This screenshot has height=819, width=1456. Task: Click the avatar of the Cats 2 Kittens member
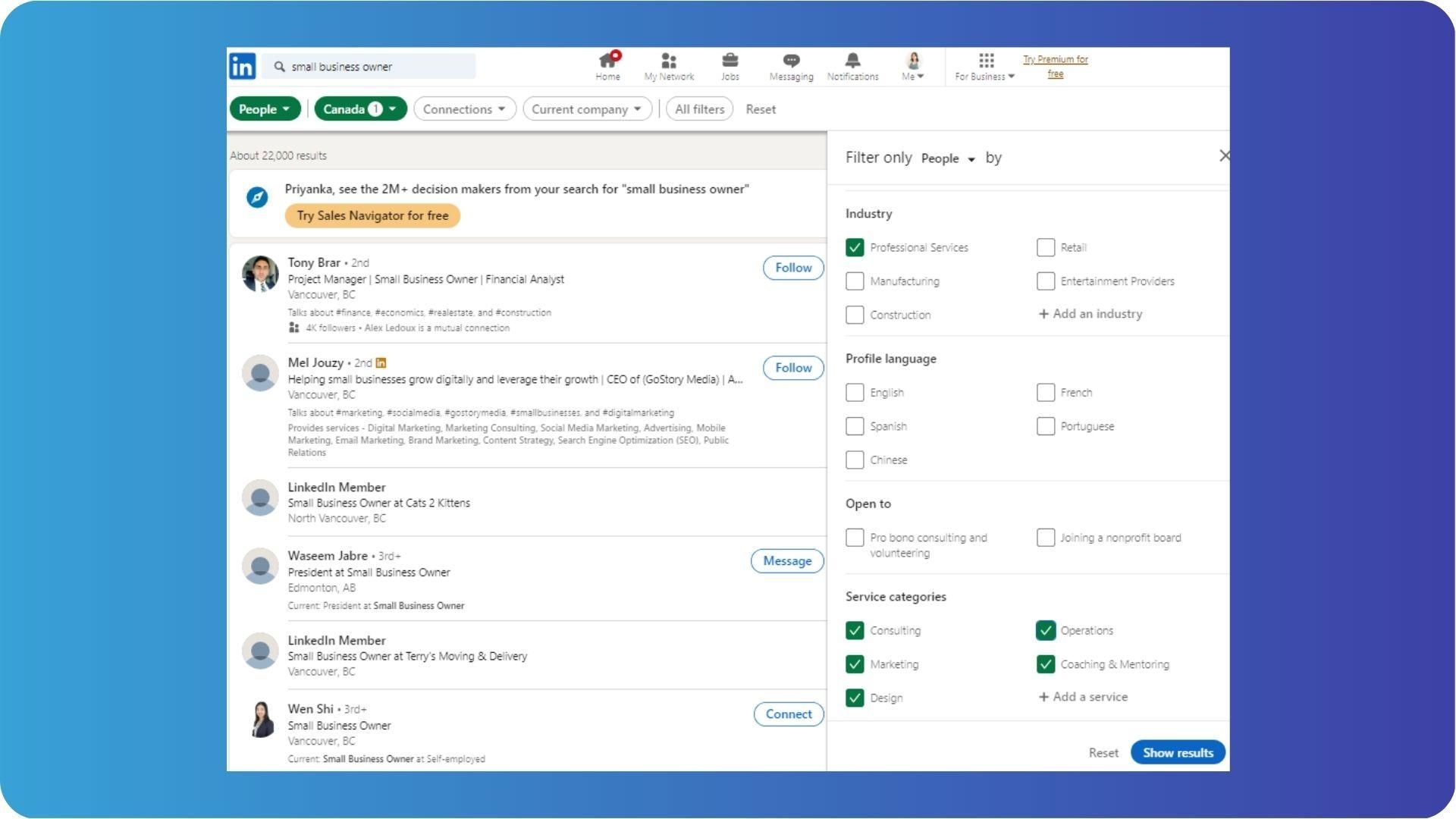260,497
